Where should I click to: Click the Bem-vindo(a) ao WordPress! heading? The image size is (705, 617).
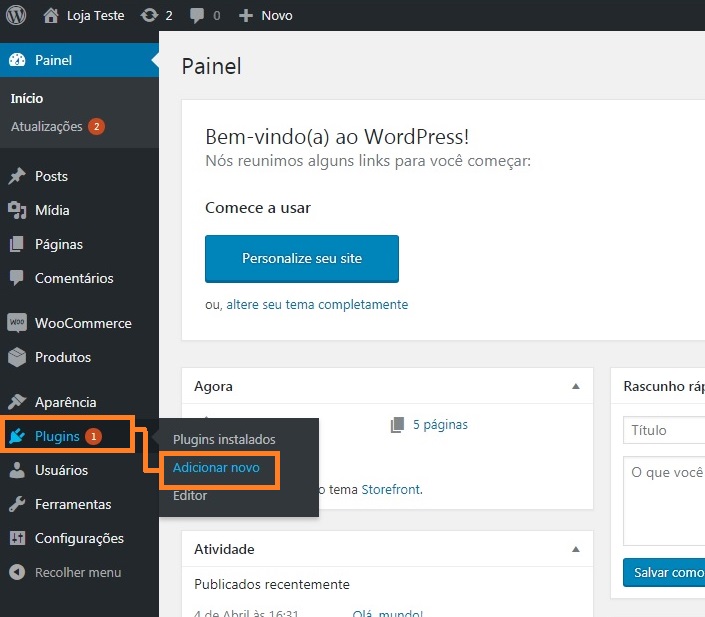point(337,137)
